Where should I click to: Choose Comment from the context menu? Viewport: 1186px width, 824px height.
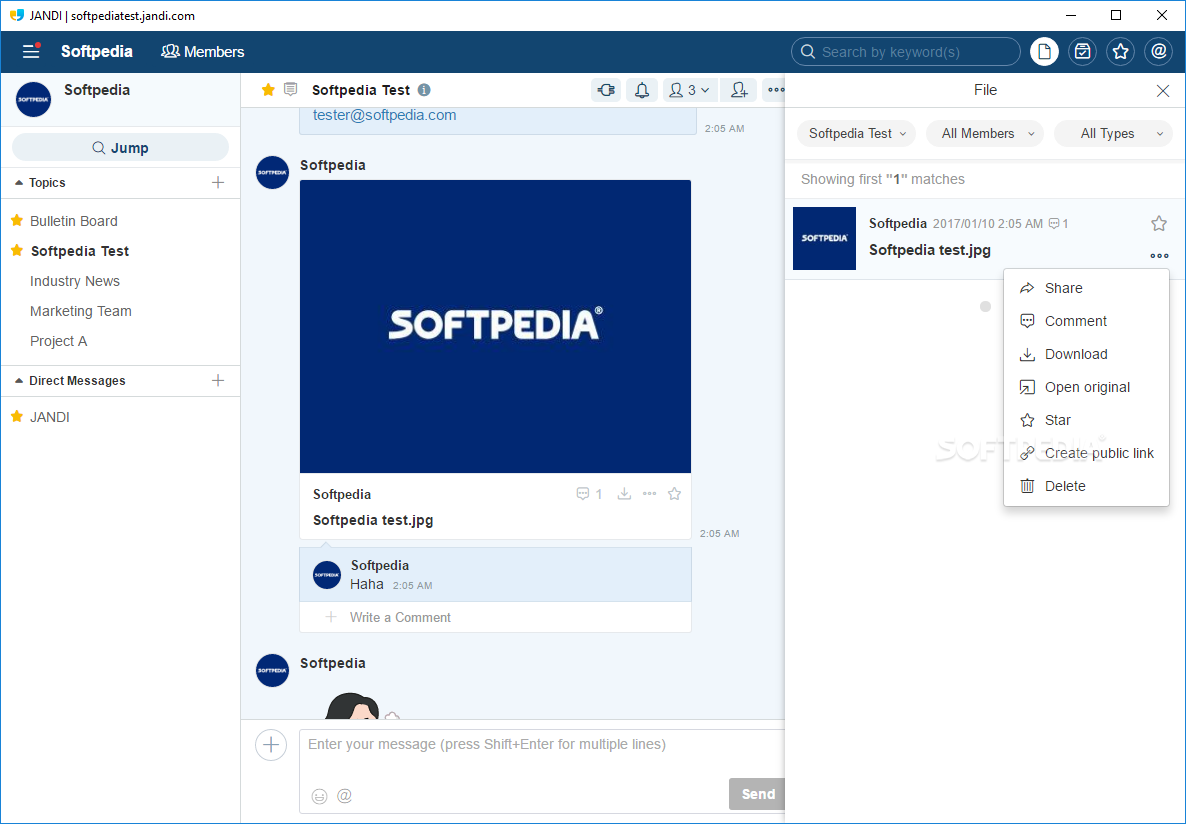click(x=1086, y=321)
